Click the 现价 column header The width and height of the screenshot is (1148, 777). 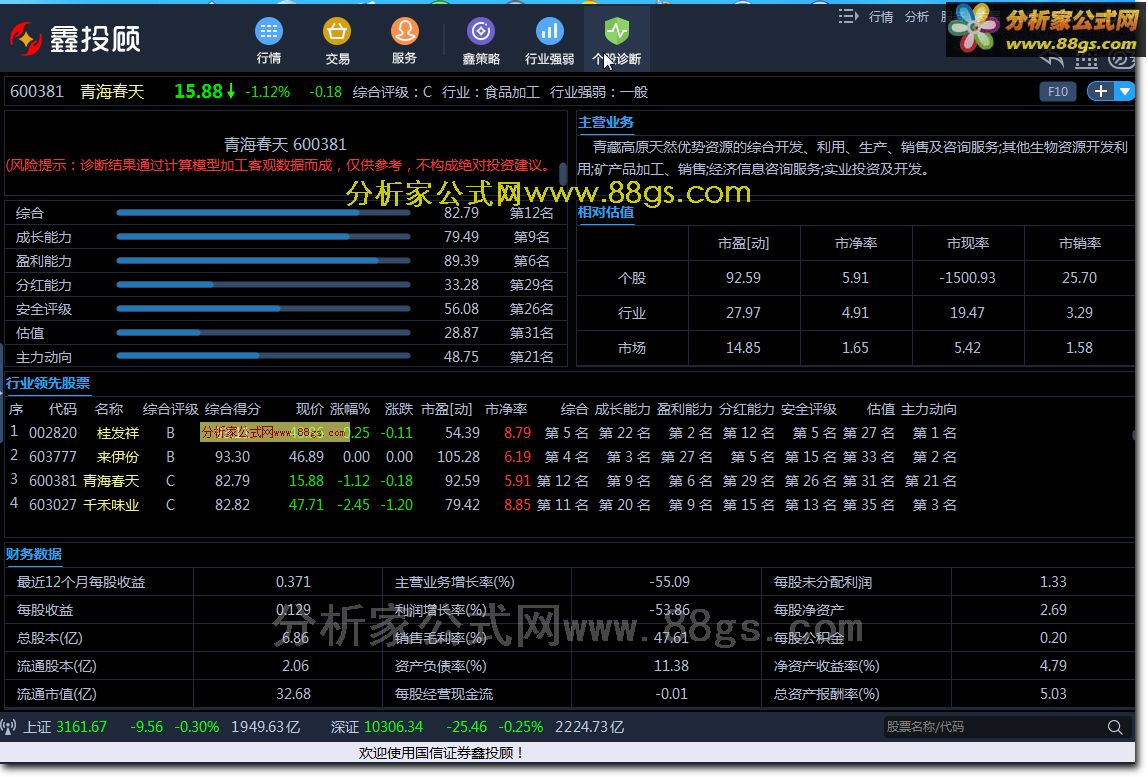pos(310,409)
